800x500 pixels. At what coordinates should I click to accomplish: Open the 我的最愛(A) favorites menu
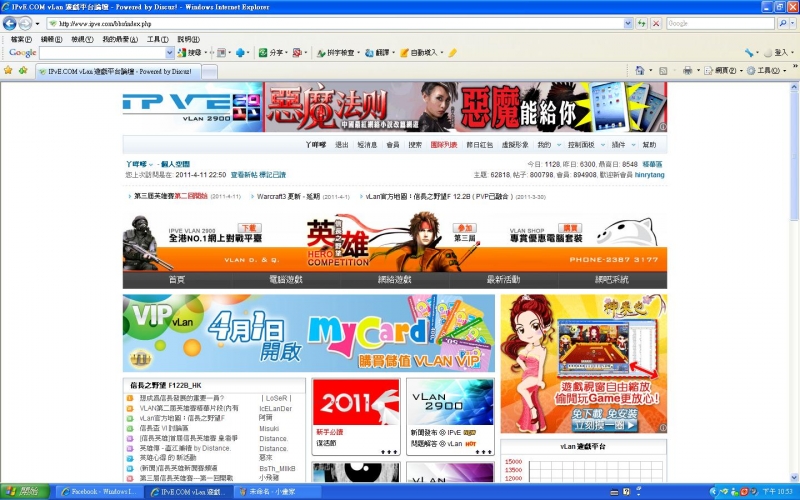(x=120, y=39)
